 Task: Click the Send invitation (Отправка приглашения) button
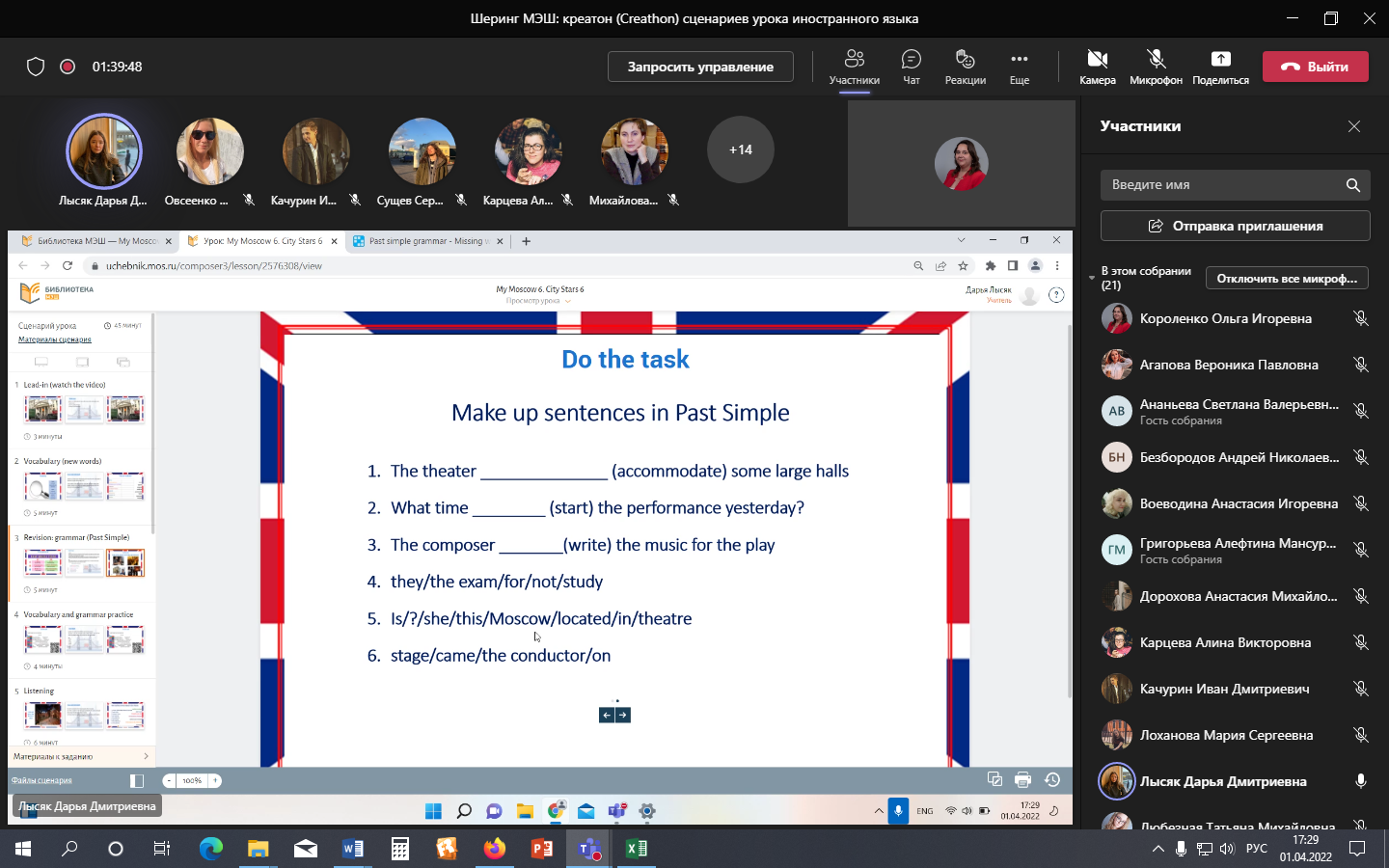coord(1235,226)
